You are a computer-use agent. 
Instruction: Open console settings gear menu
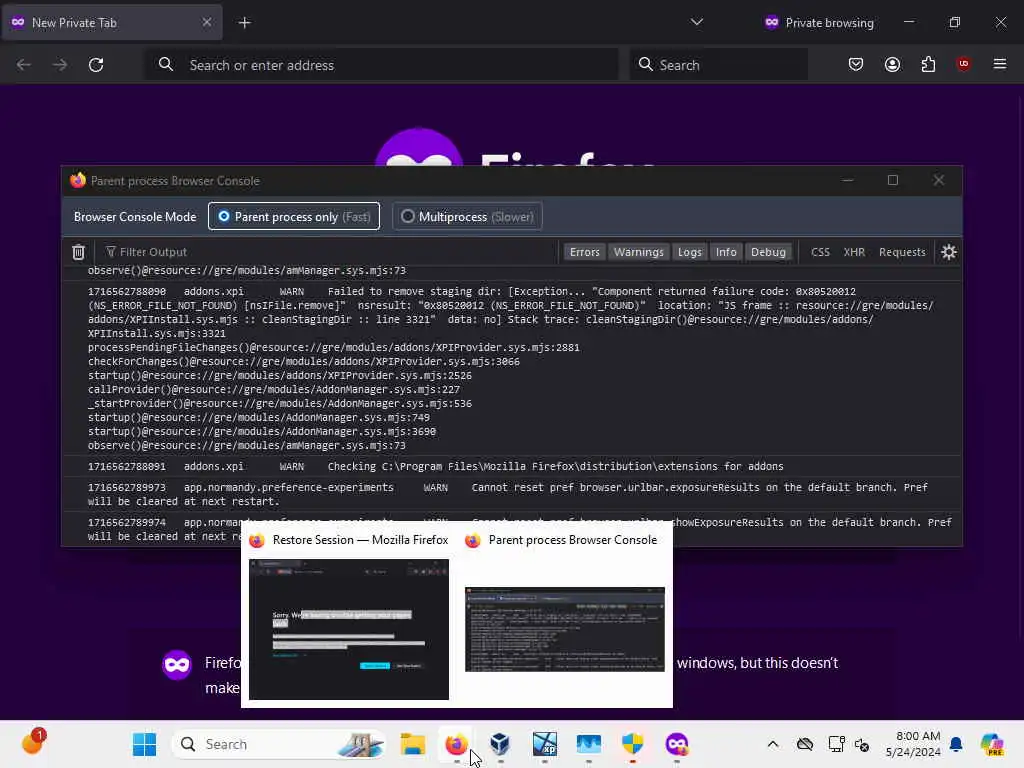(x=949, y=252)
